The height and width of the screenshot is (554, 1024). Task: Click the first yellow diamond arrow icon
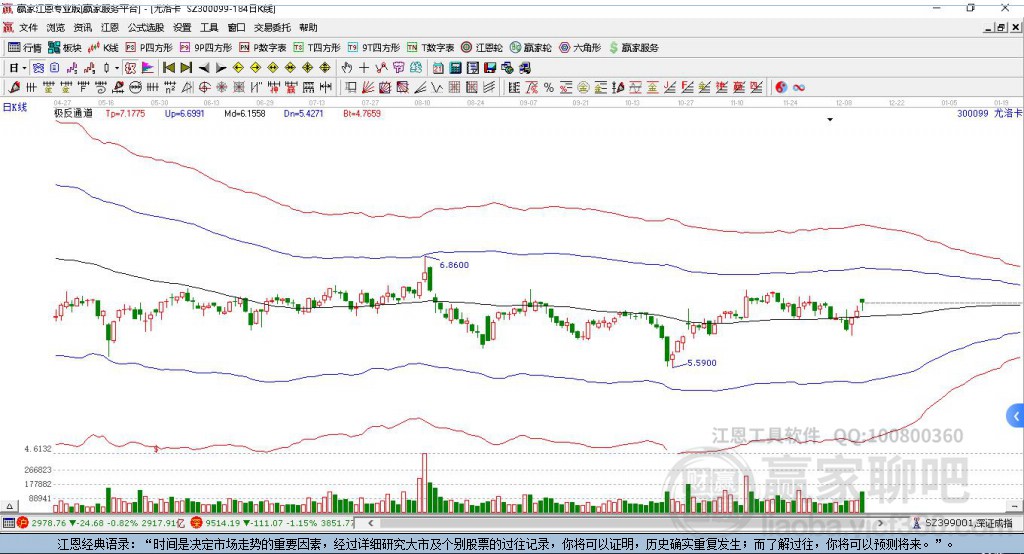[238, 68]
